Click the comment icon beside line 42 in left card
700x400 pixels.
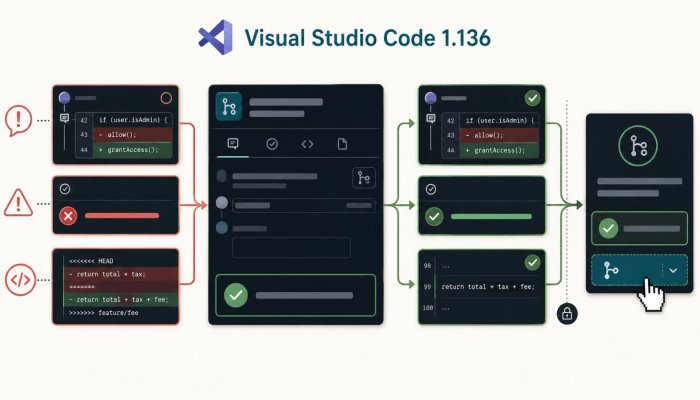tap(64, 118)
